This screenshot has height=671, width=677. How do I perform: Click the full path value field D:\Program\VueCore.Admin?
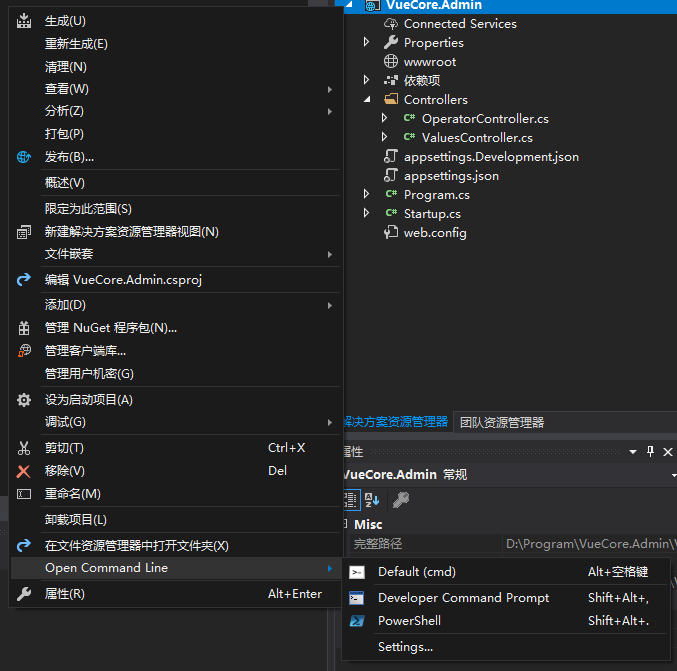pyautogui.click(x=590, y=544)
